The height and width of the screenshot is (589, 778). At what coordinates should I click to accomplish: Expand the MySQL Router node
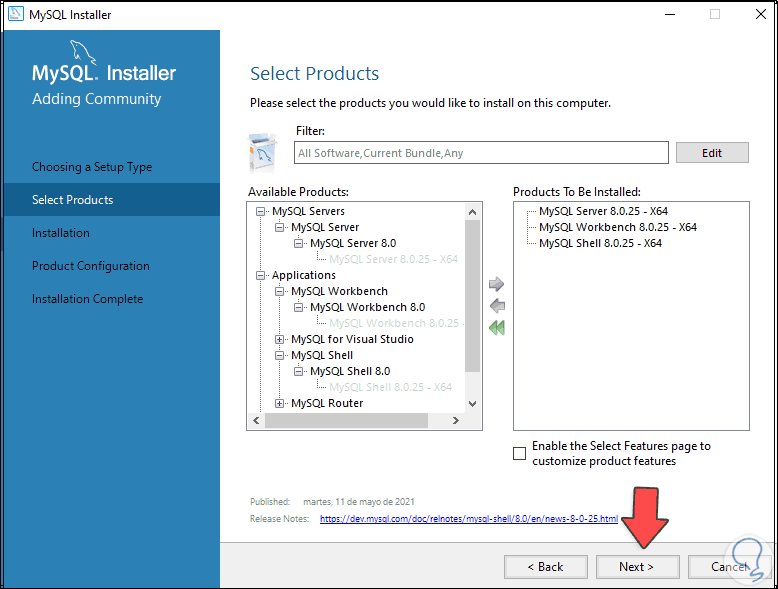click(280, 403)
